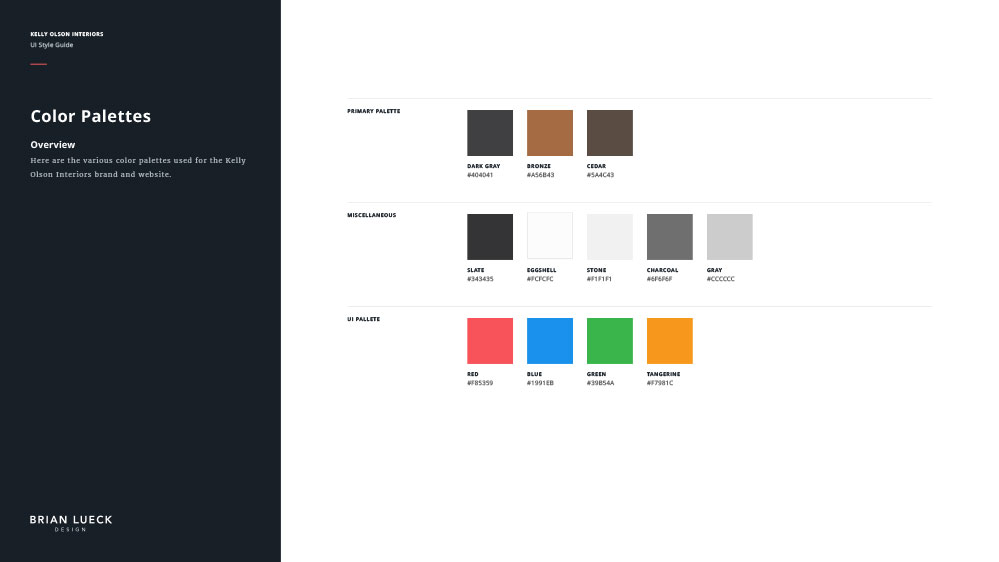Click the 'CEDAR' swatch name

coord(596,166)
